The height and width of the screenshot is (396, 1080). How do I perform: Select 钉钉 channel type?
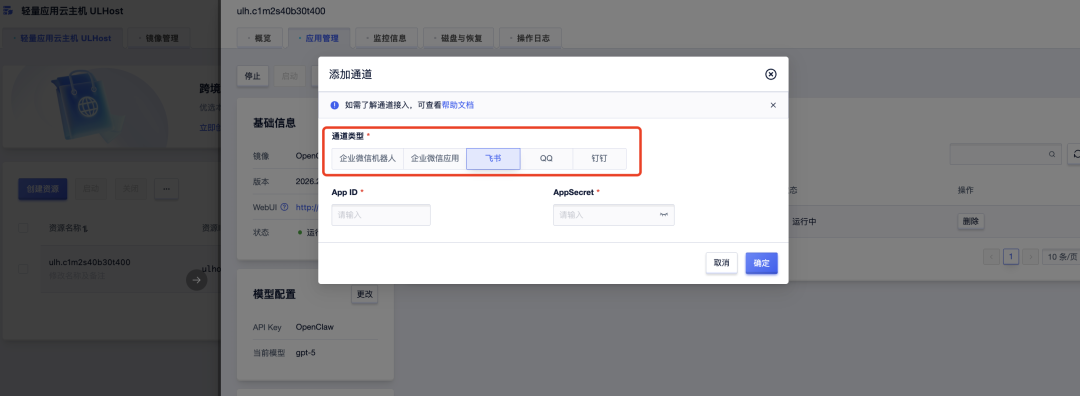[x=599, y=158]
